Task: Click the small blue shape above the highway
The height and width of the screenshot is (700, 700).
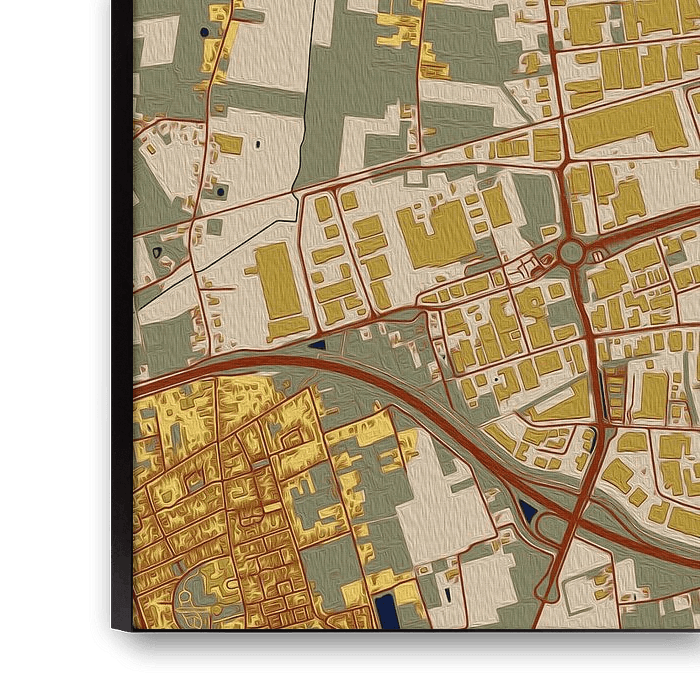Action: coord(317,345)
